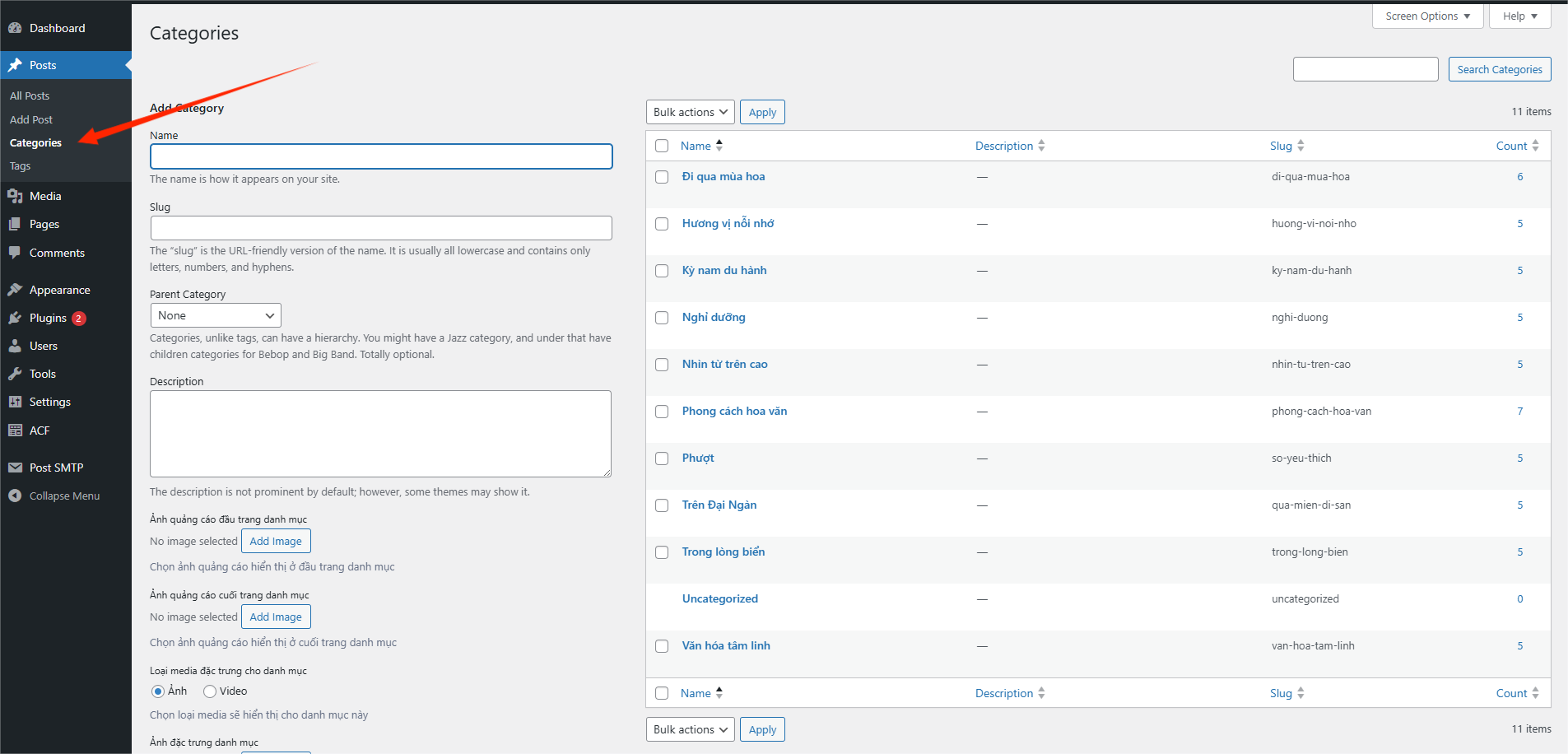Sort the table by Count column

click(x=1511, y=146)
